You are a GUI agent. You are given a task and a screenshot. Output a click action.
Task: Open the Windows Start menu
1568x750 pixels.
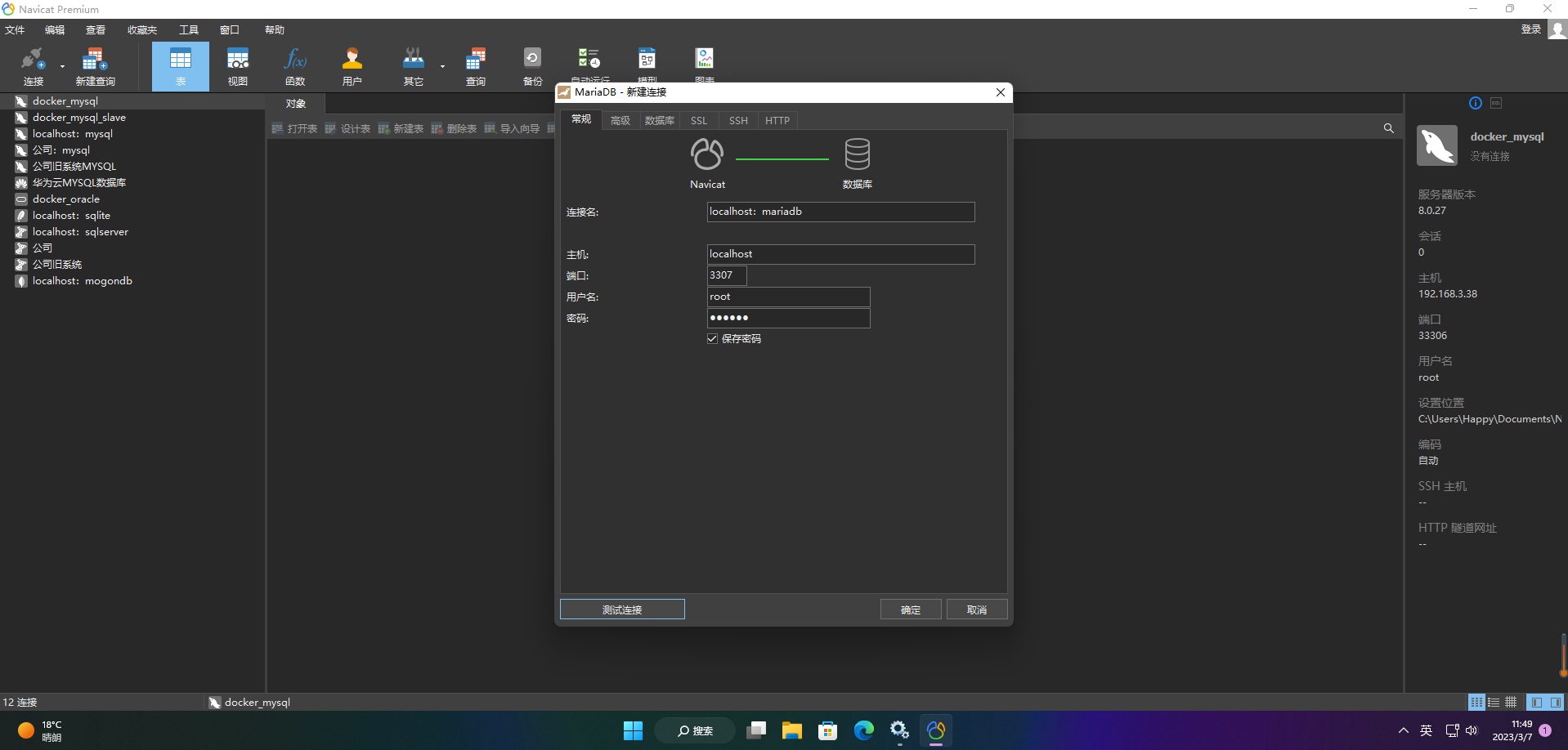634,730
